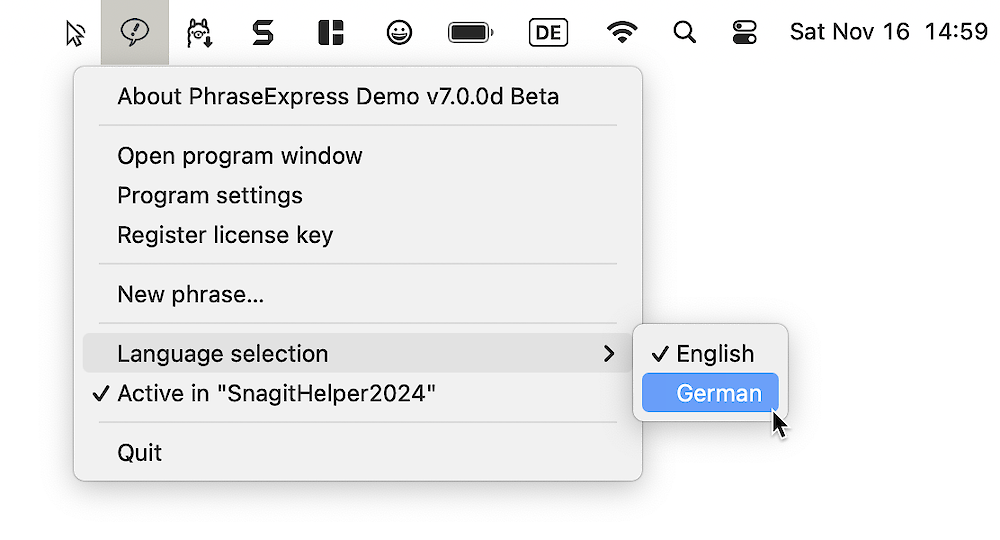Click the cursor arrow icon in menu bar
The height and width of the screenshot is (540, 1000).
(75, 33)
